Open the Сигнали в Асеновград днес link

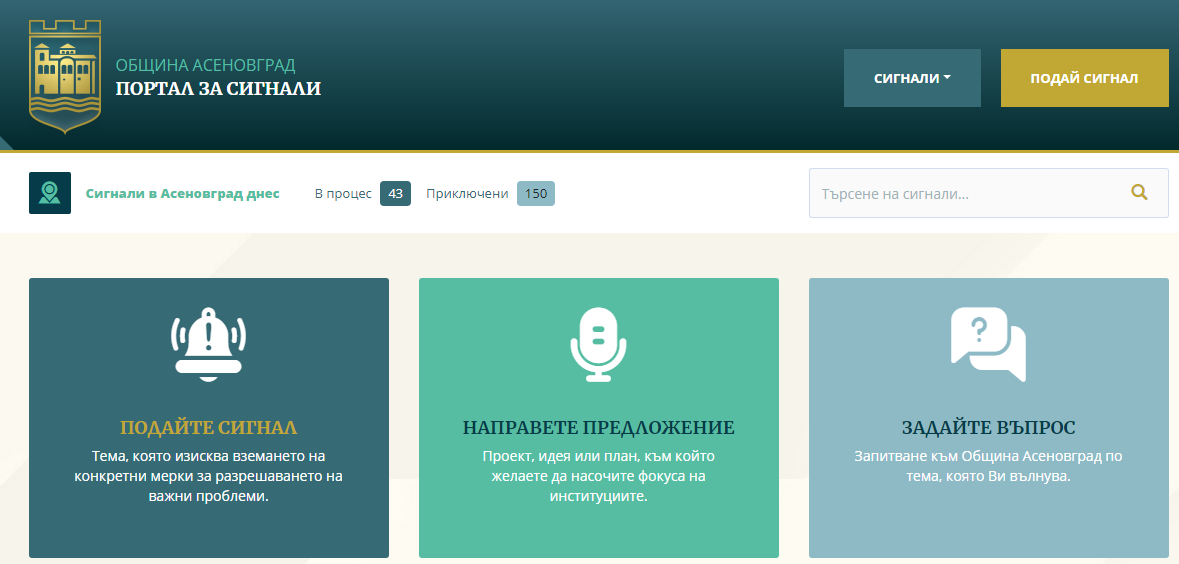click(182, 193)
